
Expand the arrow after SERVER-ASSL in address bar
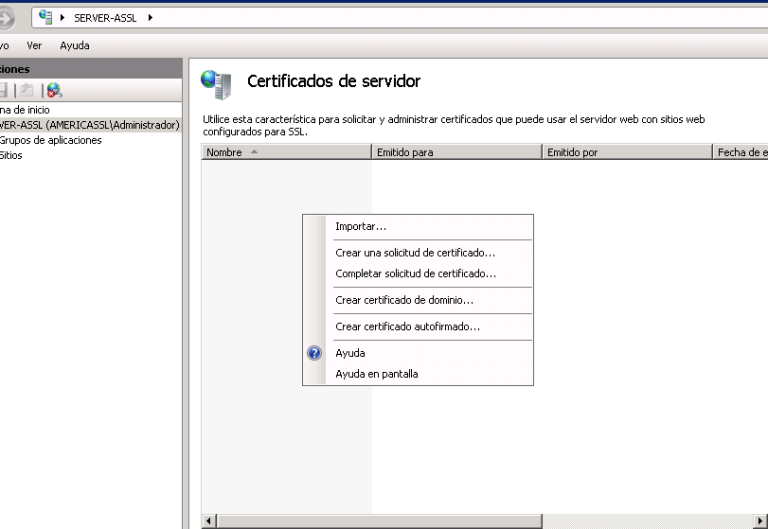point(149,18)
